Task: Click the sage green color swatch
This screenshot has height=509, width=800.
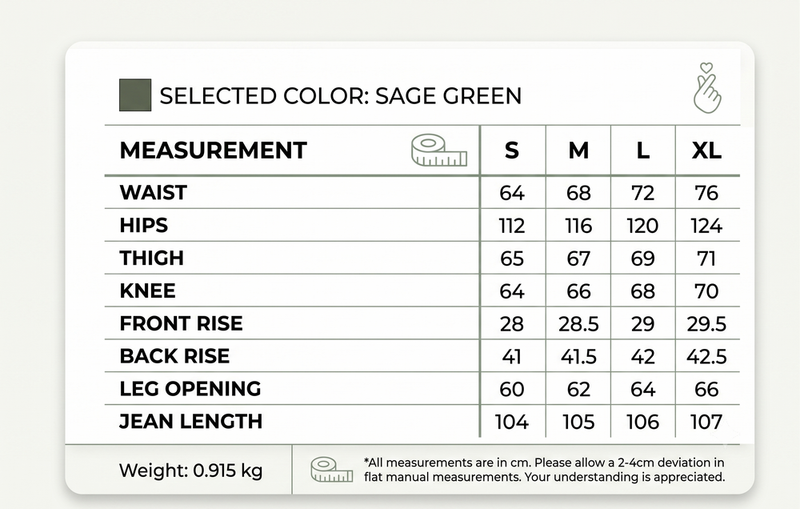Action: click(135, 95)
